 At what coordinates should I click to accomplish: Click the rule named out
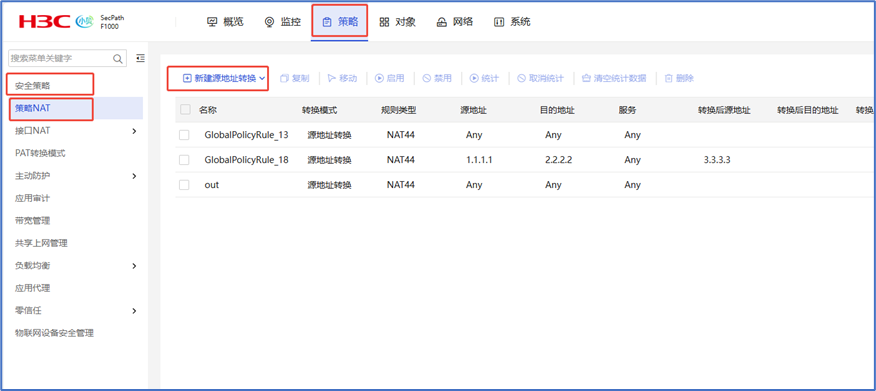point(212,185)
